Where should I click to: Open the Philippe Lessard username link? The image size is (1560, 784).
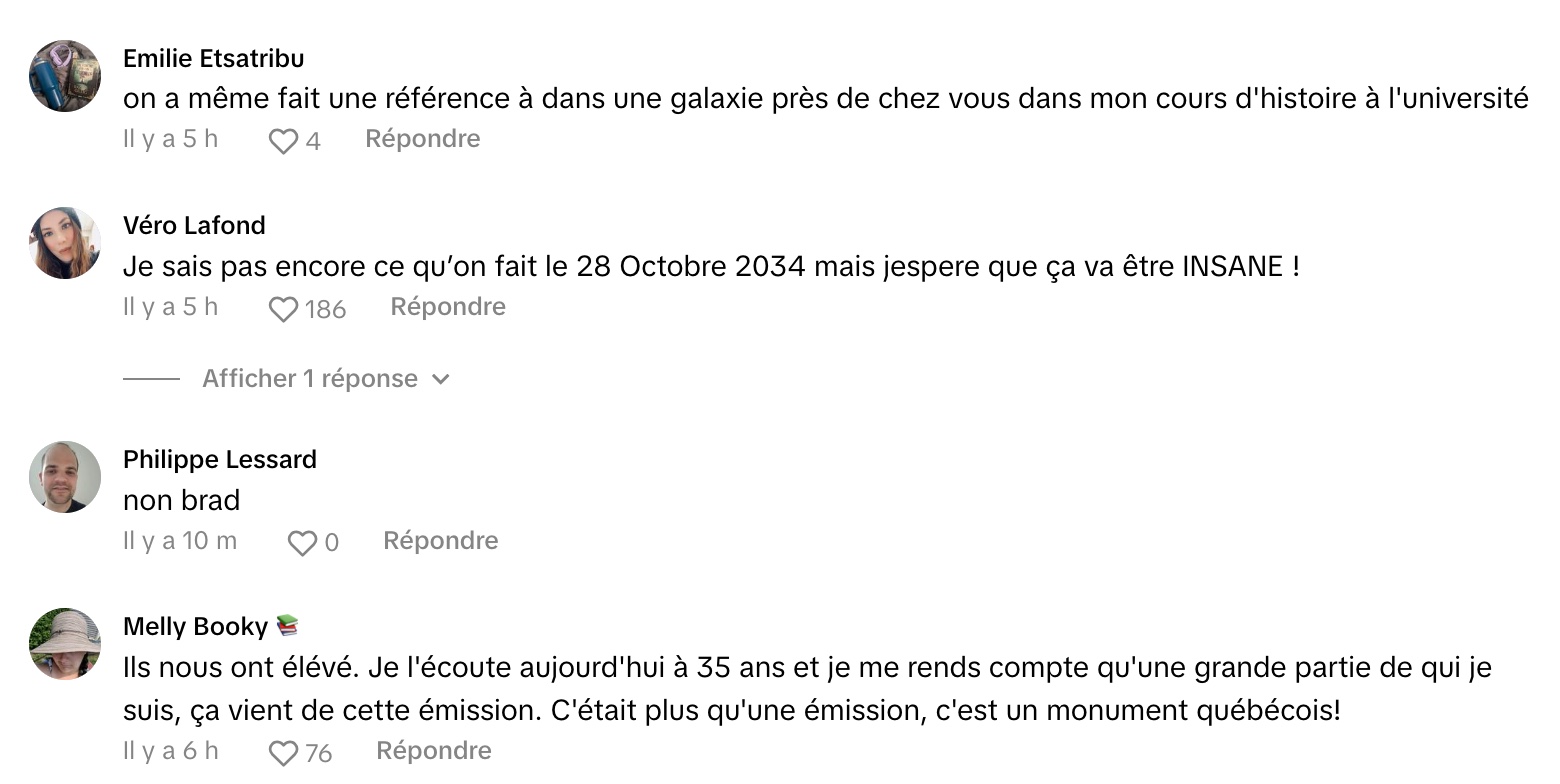(220, 459)
